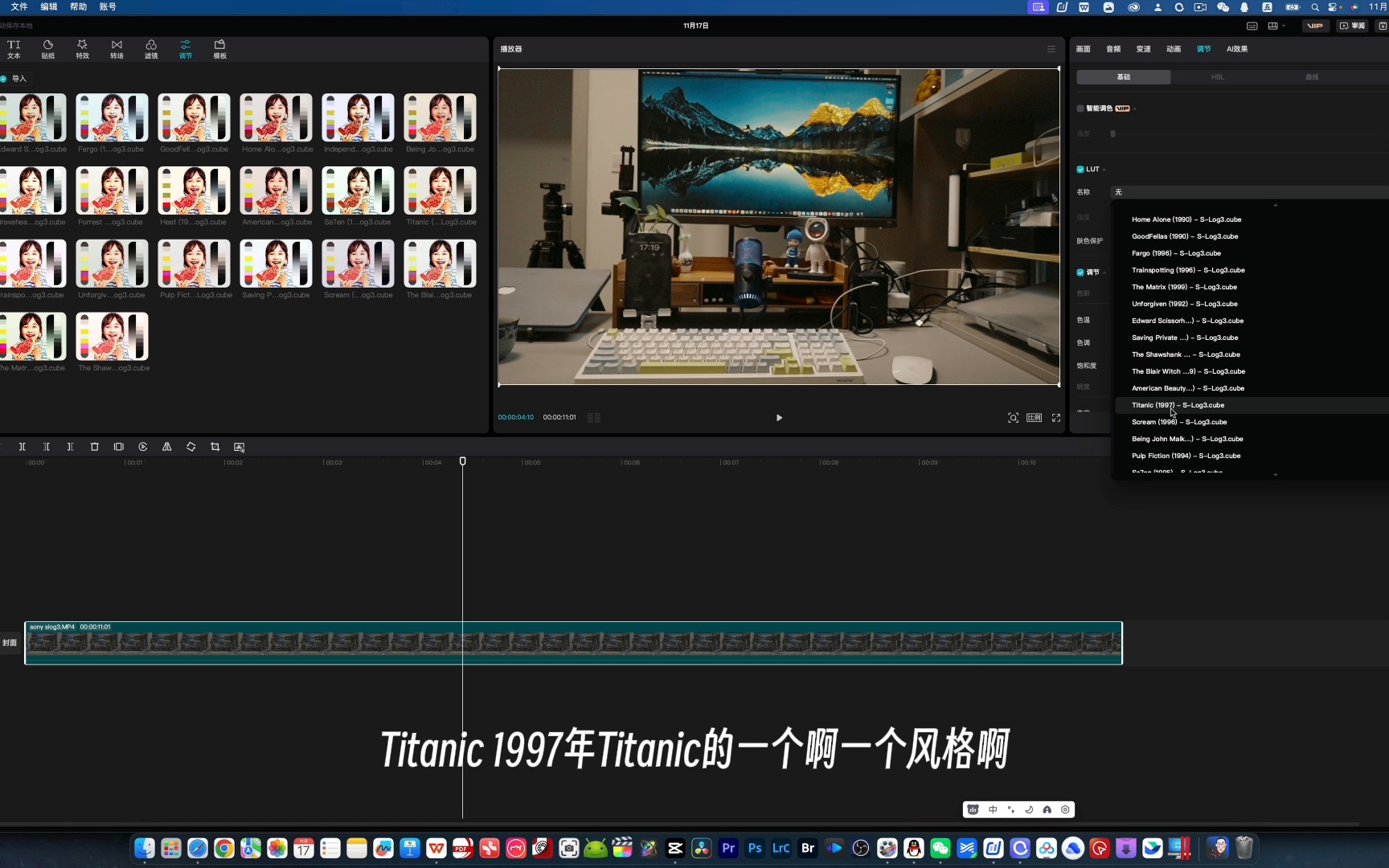Screen dimensions: 1389x868
Task: Open the player panel hamburger menu
Action: pos(1051,49)
